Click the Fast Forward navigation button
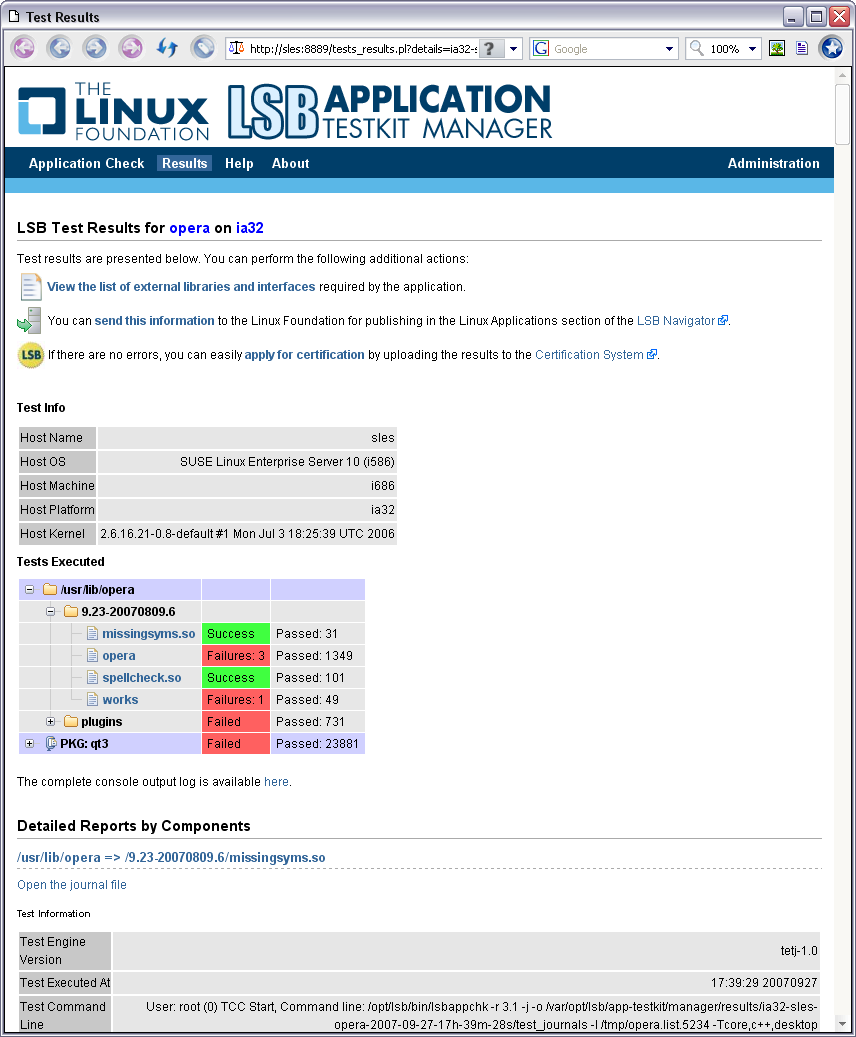 (131, 48)
